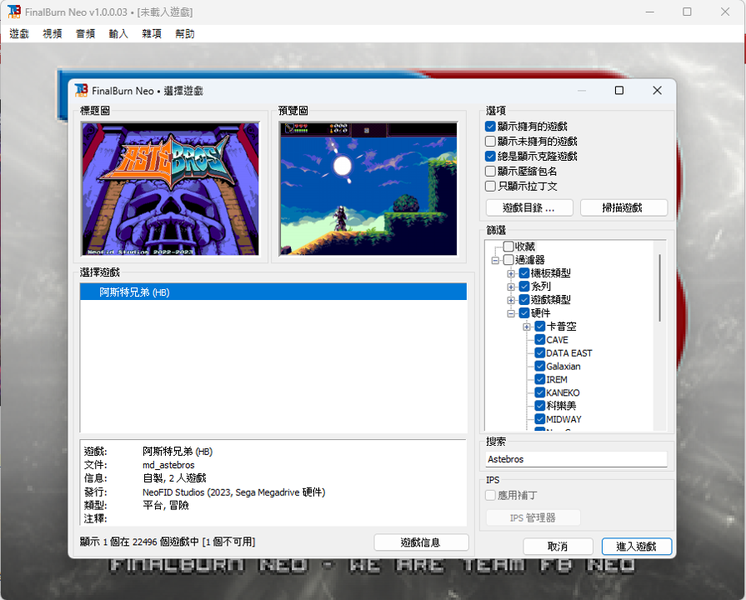
Task: Click the 遊戲目錄 ... button
Action: click(529, 208)
